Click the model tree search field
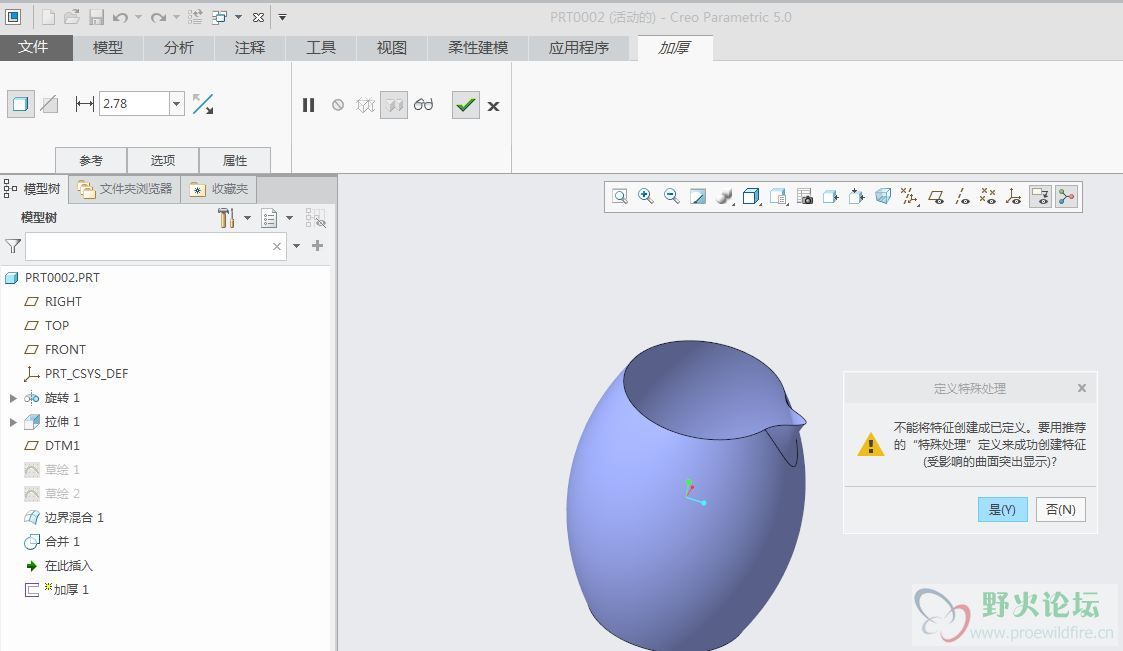The image size is (1123, 651). coord(156,246)
